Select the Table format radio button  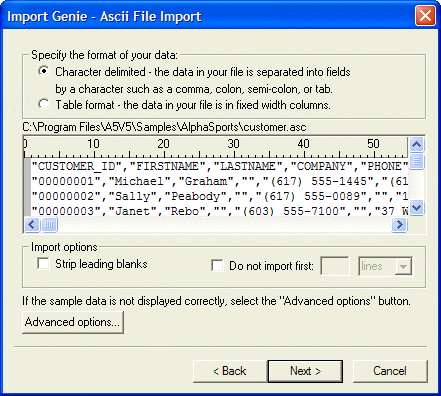click(44, 104)
